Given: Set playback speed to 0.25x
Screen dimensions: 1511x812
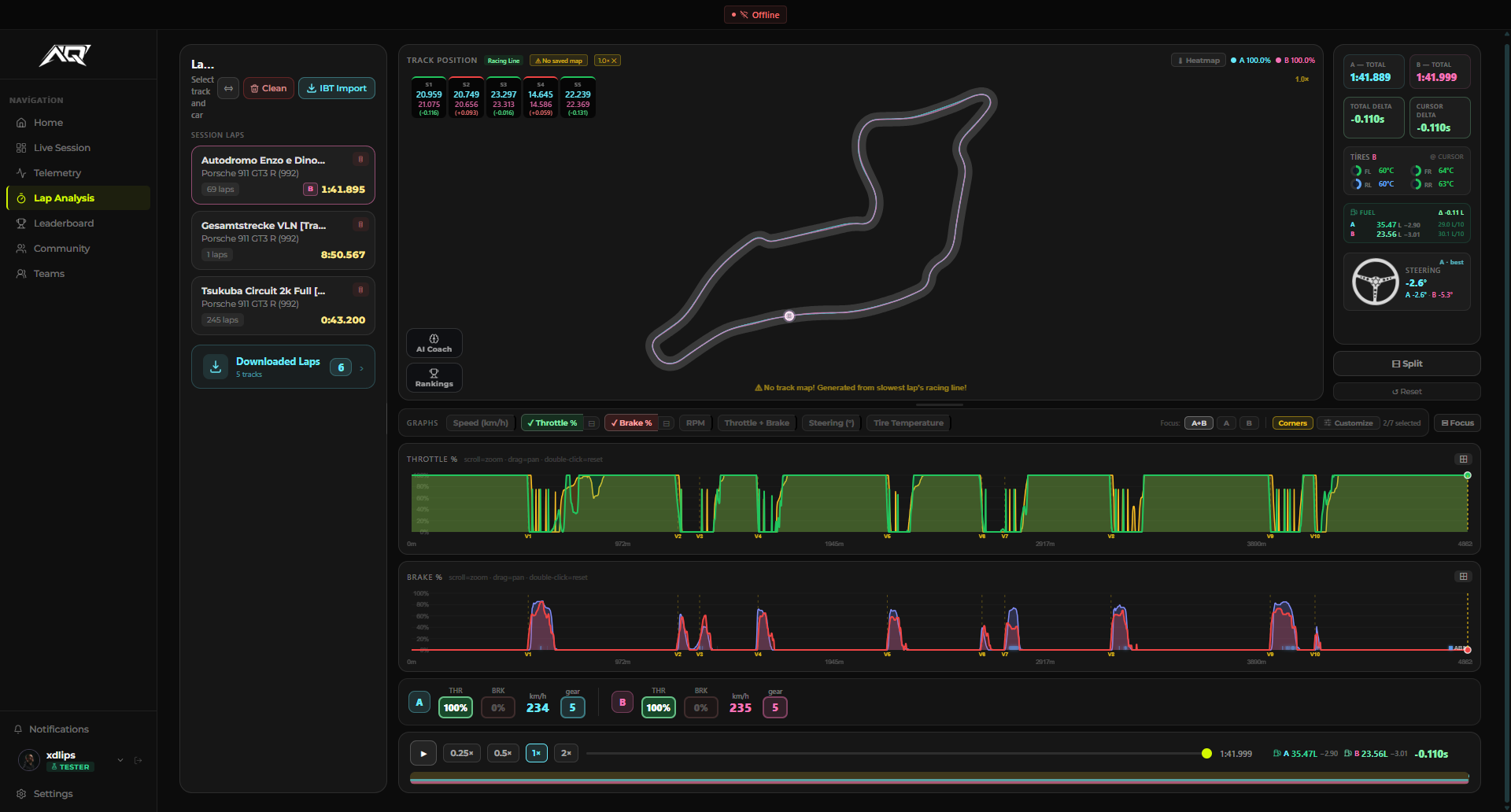Looking at the screenshot, I should coord(462,754).
